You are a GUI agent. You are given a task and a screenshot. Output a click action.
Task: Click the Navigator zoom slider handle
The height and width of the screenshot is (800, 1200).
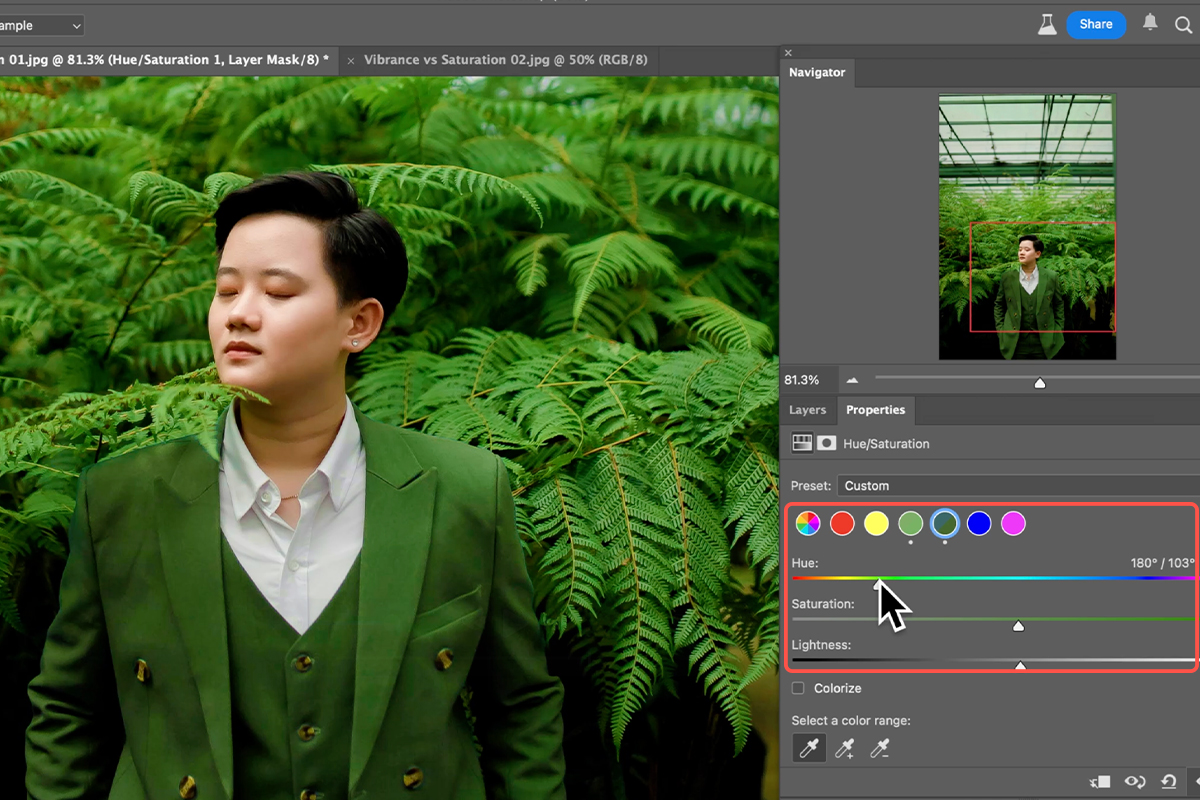point(1040,383)
